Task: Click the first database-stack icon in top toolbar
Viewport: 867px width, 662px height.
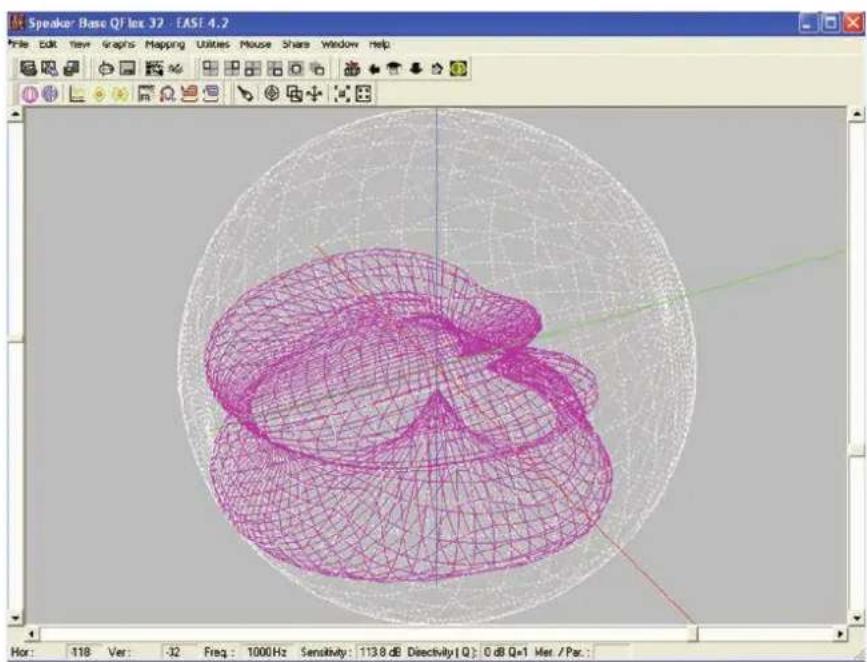Action: (x=28, y=69)
